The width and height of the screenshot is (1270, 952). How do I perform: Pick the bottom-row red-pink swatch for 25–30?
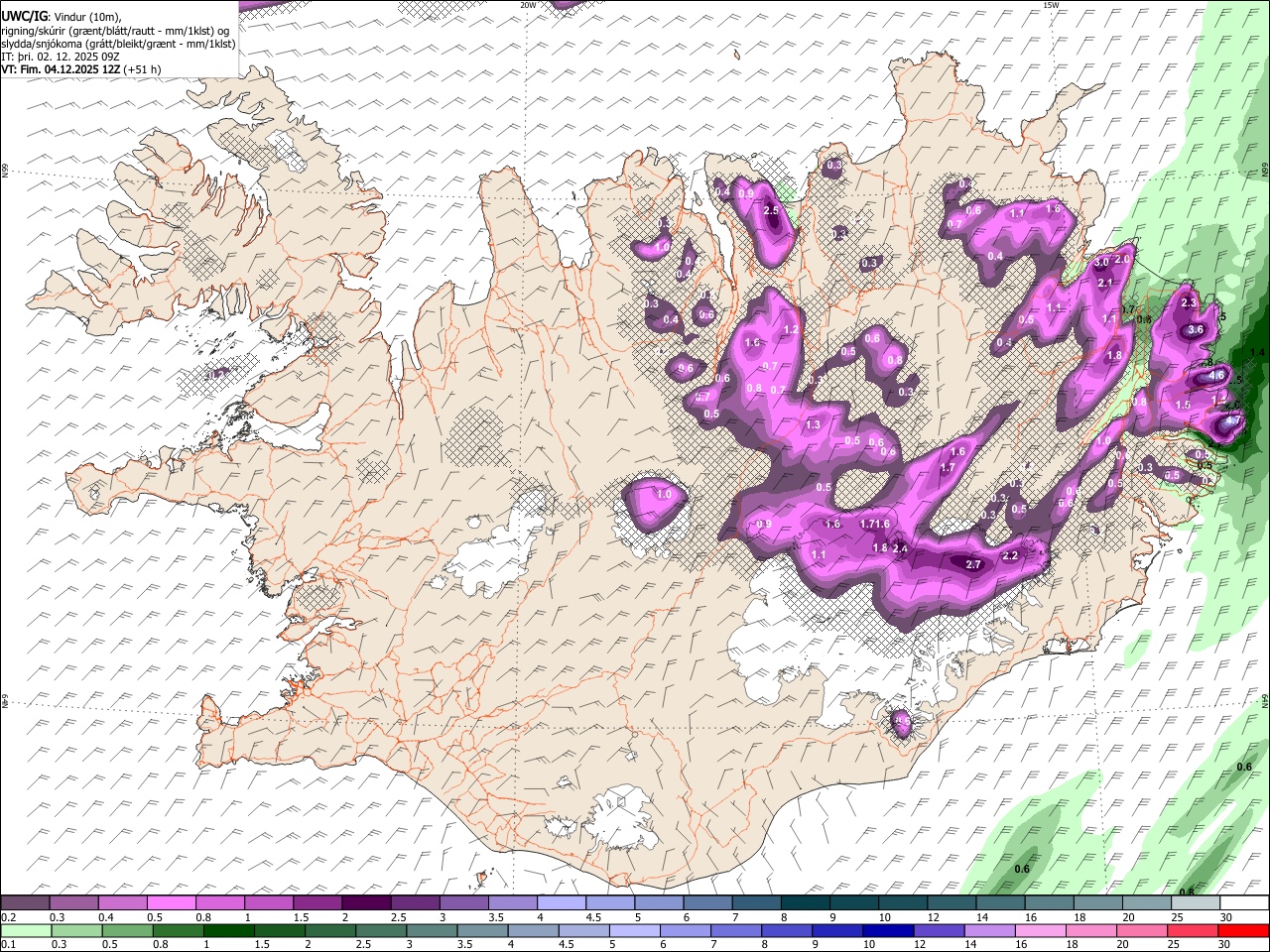pyautogui.click(x=1193, y=930)
